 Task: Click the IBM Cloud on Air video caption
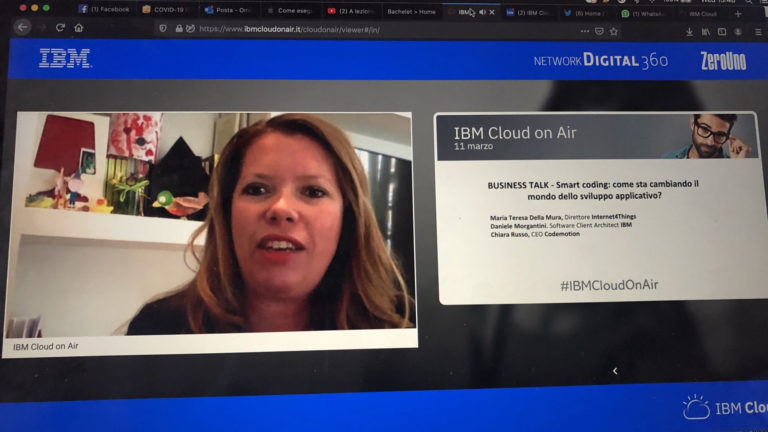(x=46, y=346)
